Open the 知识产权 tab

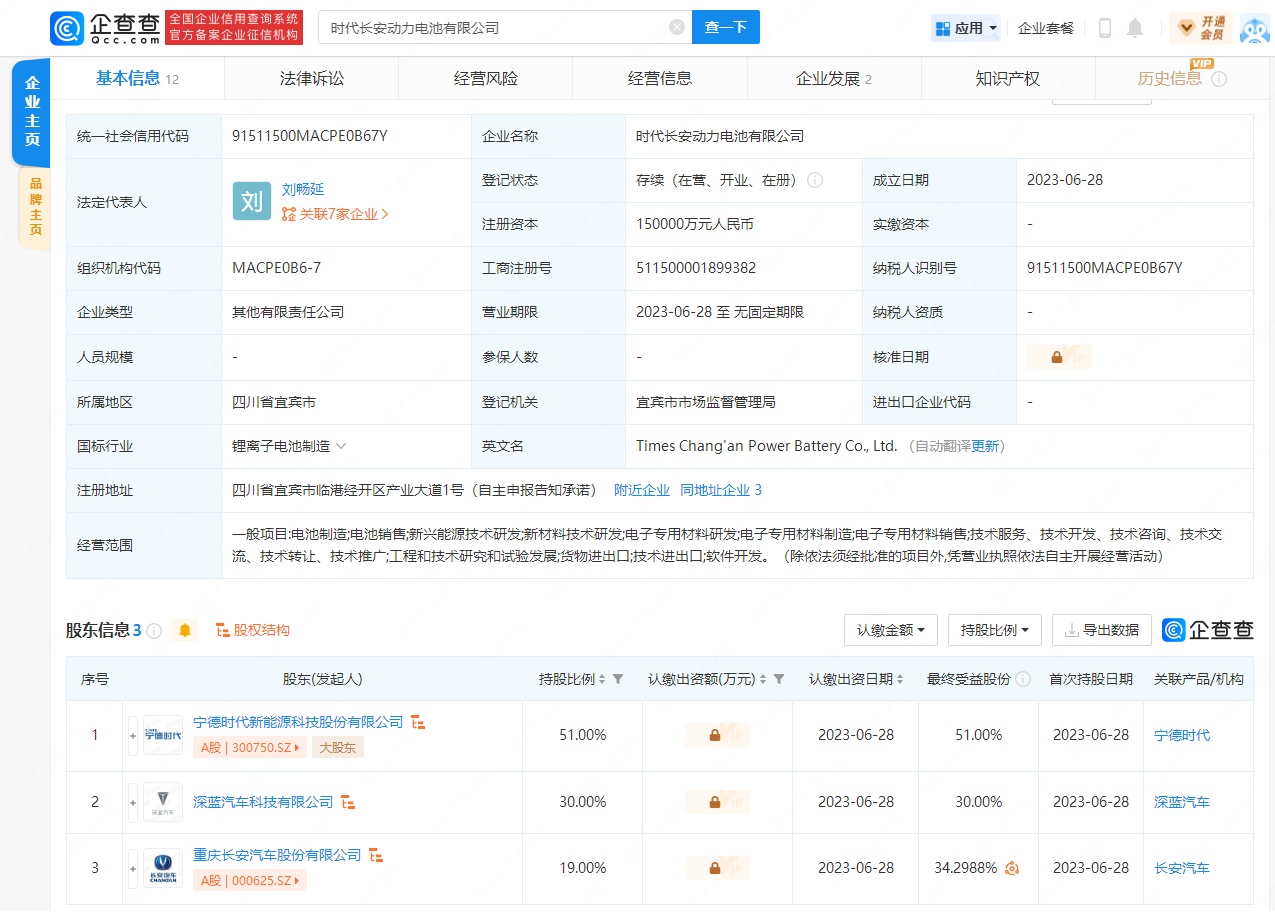click(x=1007, y=79)
